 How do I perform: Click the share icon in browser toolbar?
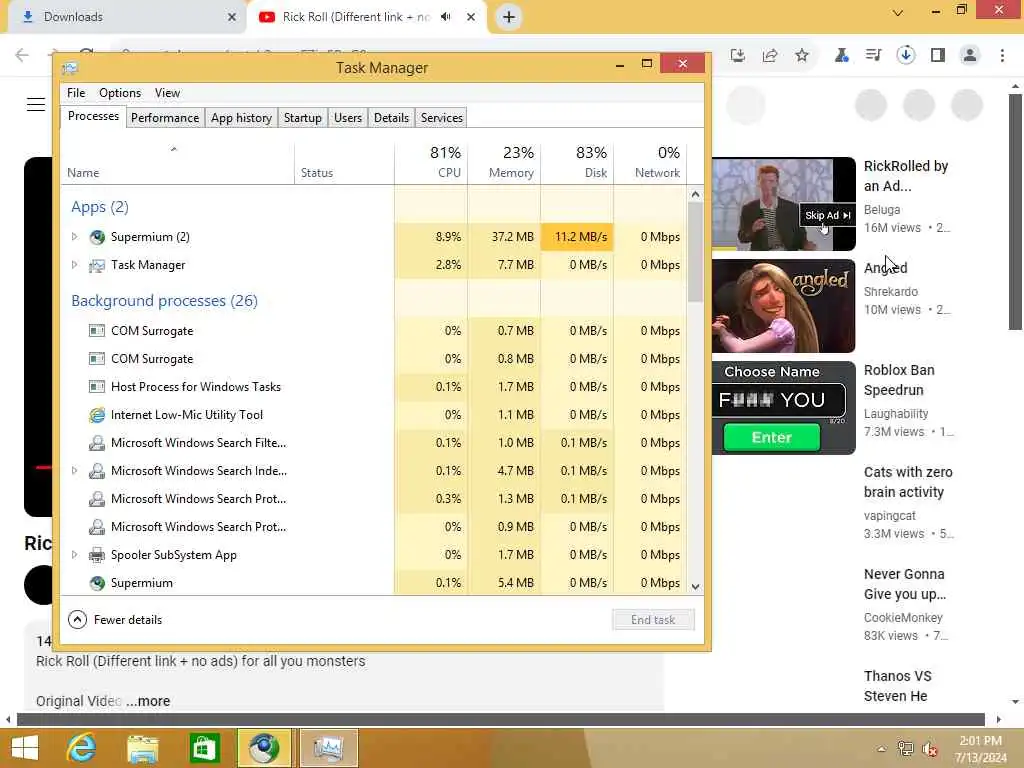click(x=770, y=56)
